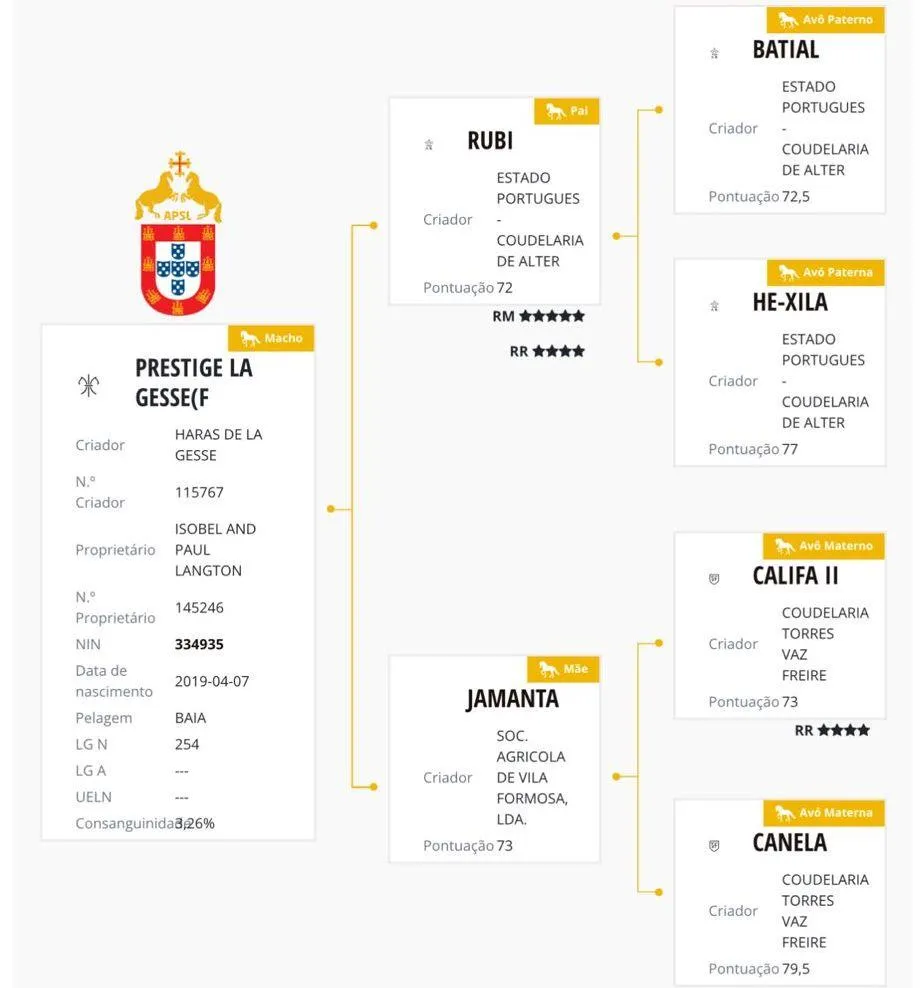Click the APSL coat of arms logo
The image size is (920, 988).
[x=178, y=234]
